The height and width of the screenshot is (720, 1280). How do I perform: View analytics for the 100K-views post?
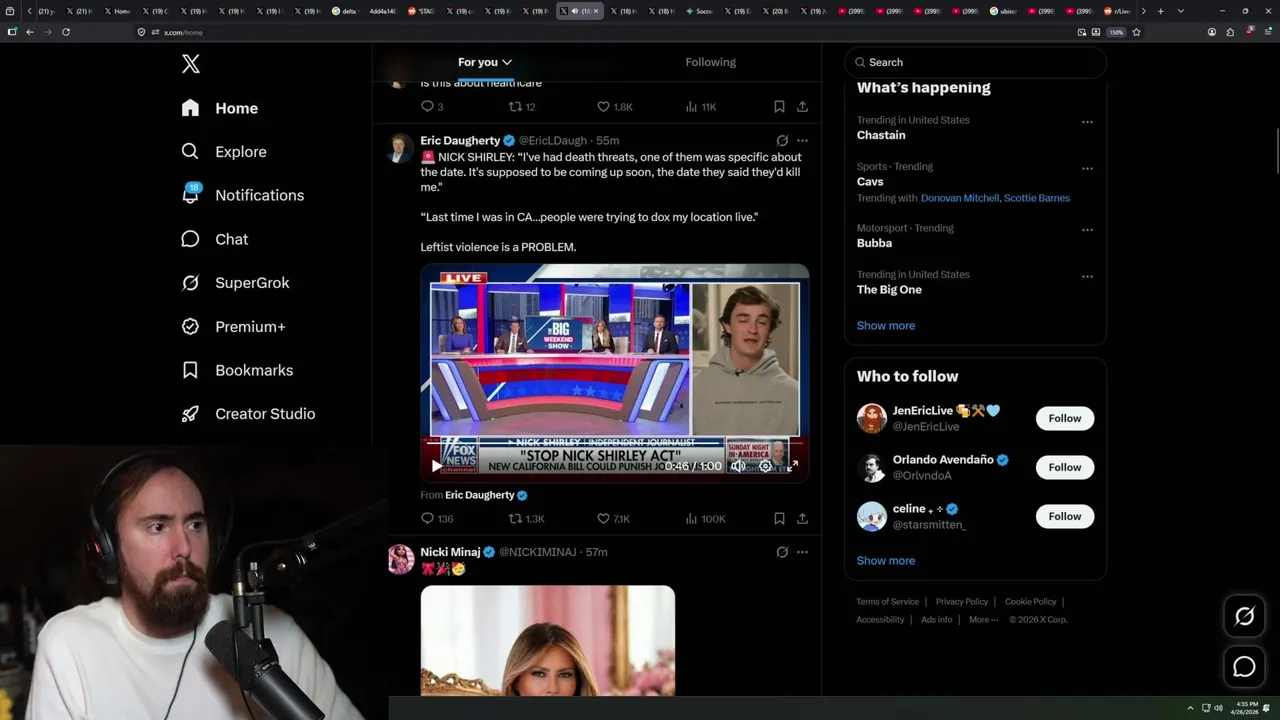[x=705, y=519]
